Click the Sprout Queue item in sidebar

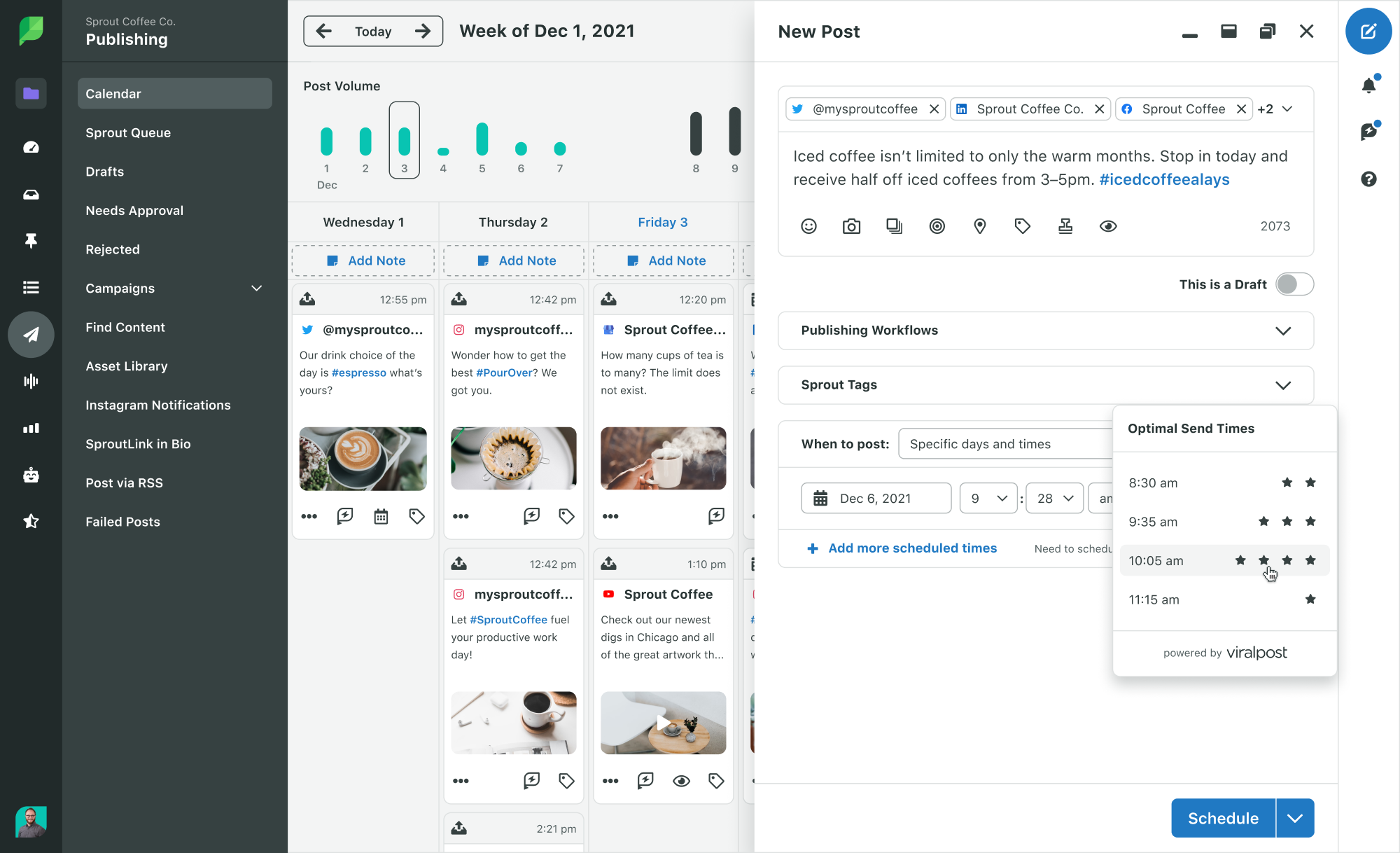tap(127, 132)
